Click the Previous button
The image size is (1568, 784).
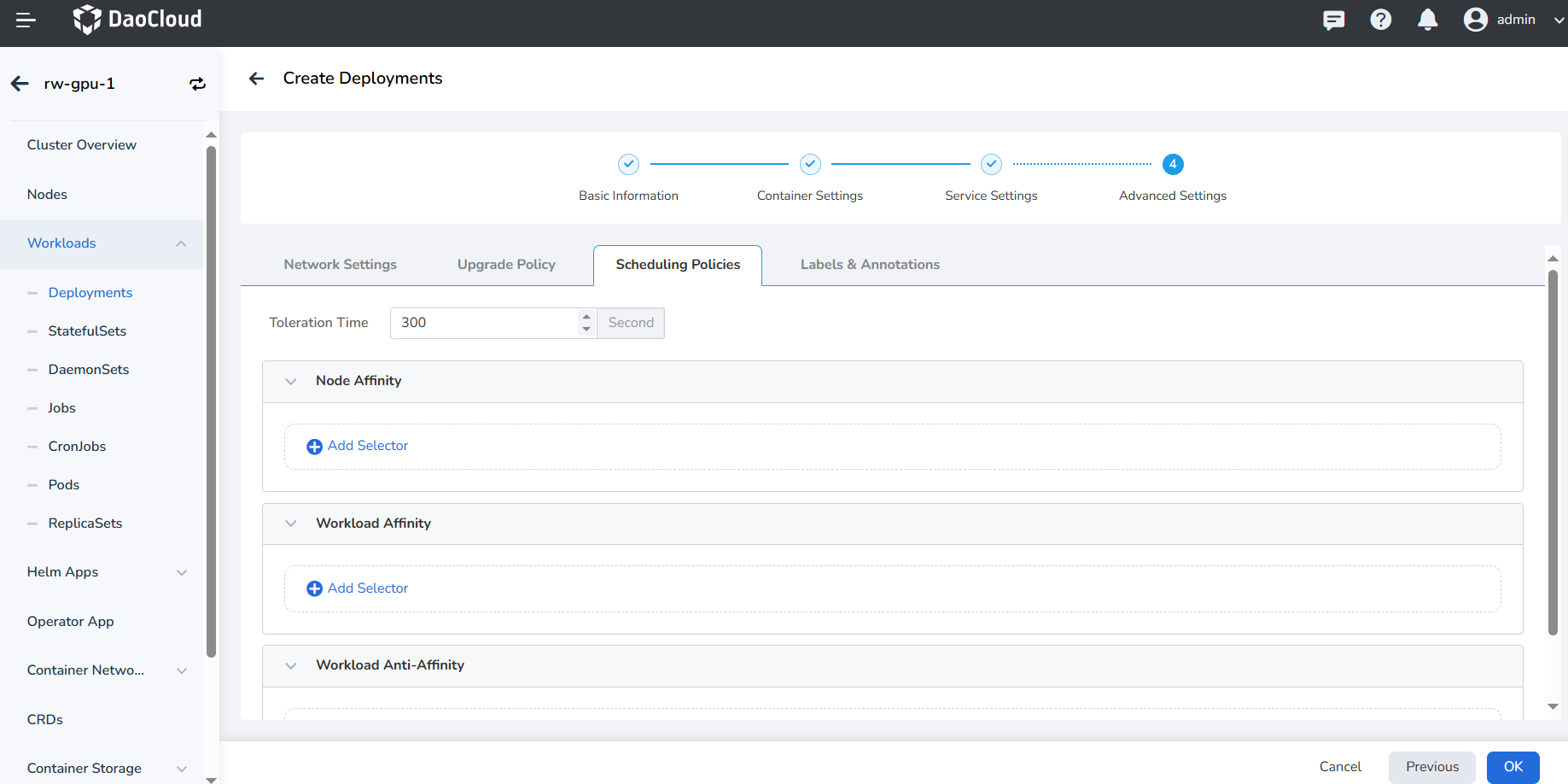(1431, 767)
